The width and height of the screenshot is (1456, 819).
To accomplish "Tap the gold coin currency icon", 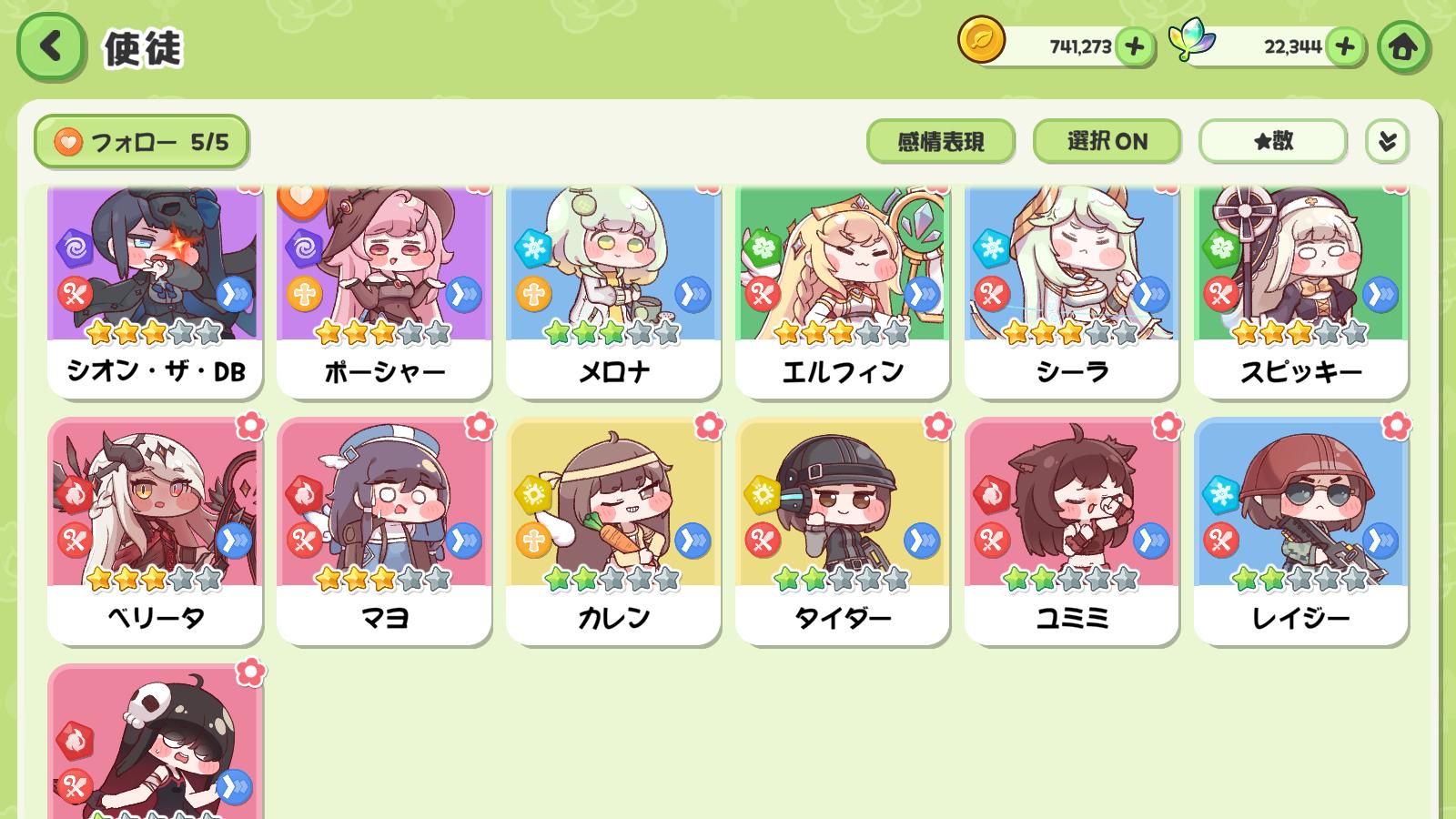I will coord(982,41).
